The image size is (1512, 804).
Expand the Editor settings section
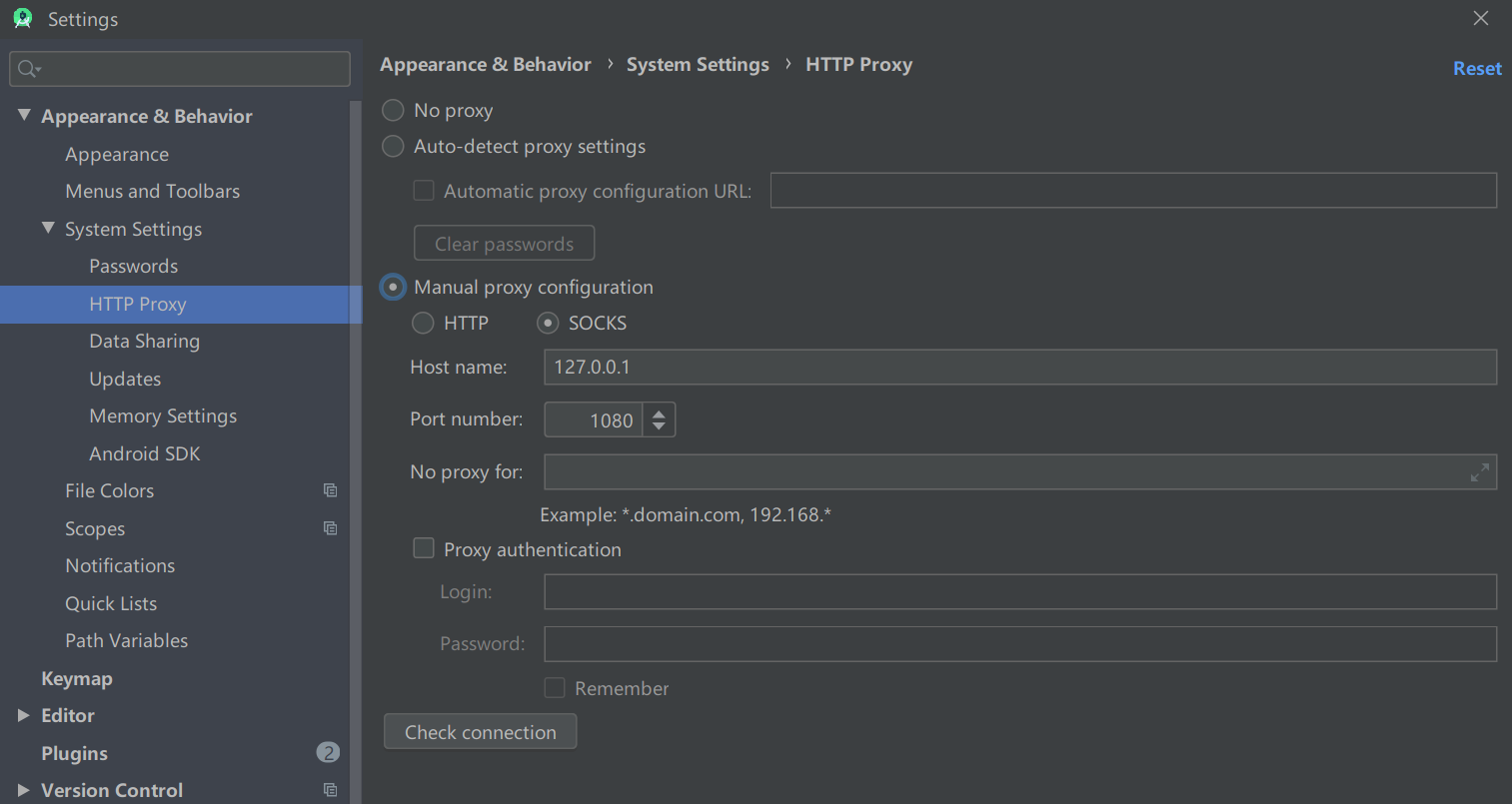pyautogui.click(x=24, y=715)
